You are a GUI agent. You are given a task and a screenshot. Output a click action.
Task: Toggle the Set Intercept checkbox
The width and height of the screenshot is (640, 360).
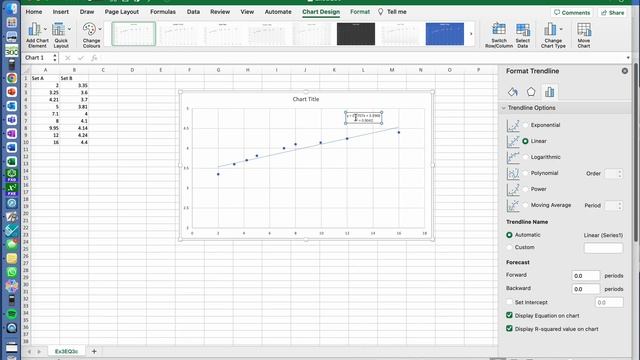tap(509, 302)
